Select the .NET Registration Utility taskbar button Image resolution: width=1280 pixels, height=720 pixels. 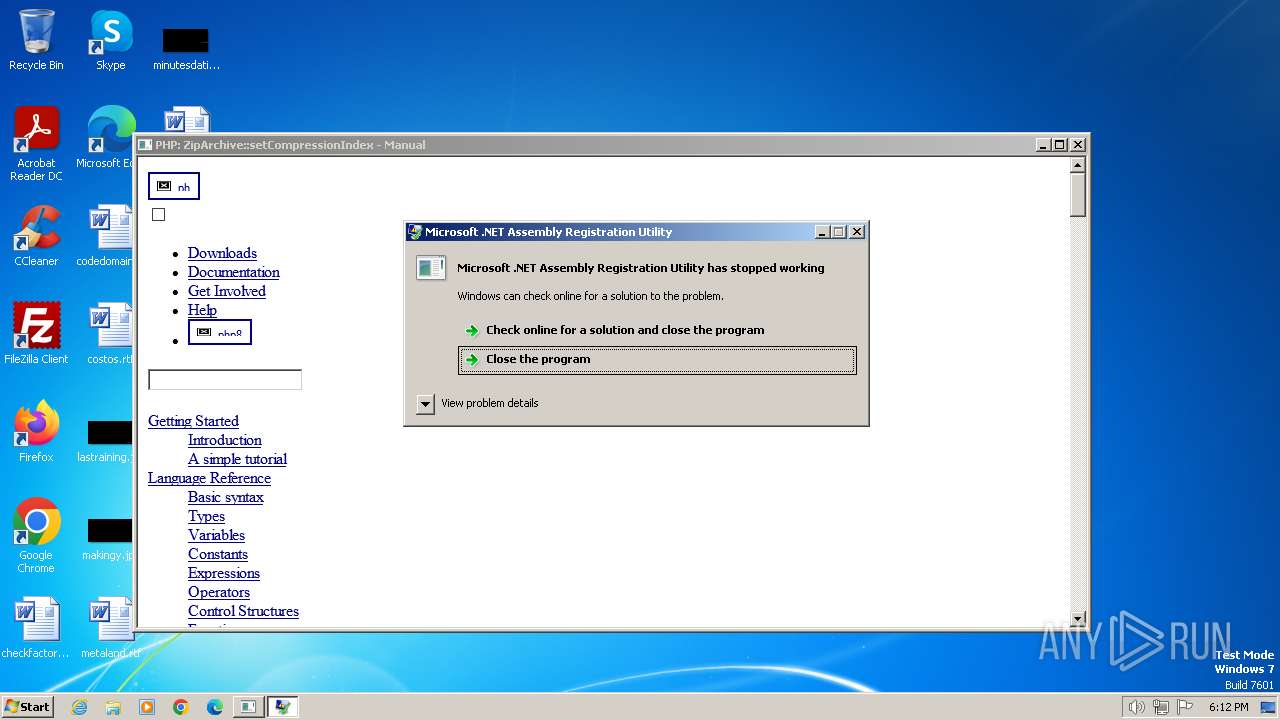click(283, 707)
